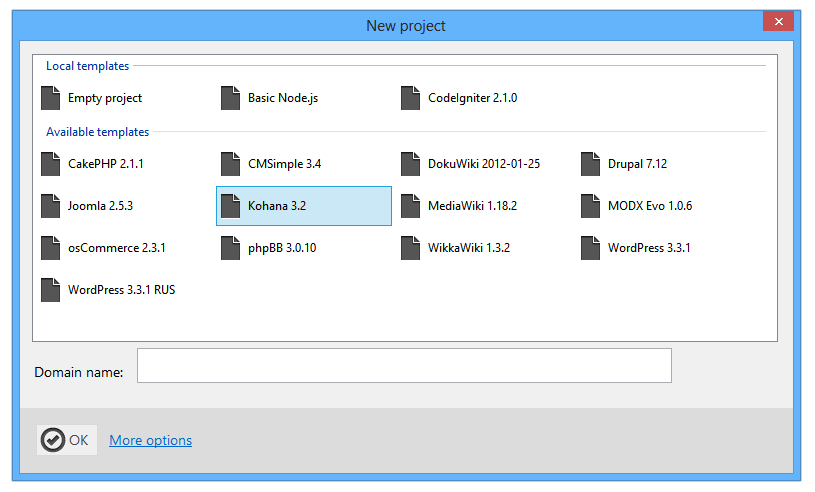
Task: Focus the Domain name input field
Action: [x=404, y=366]
